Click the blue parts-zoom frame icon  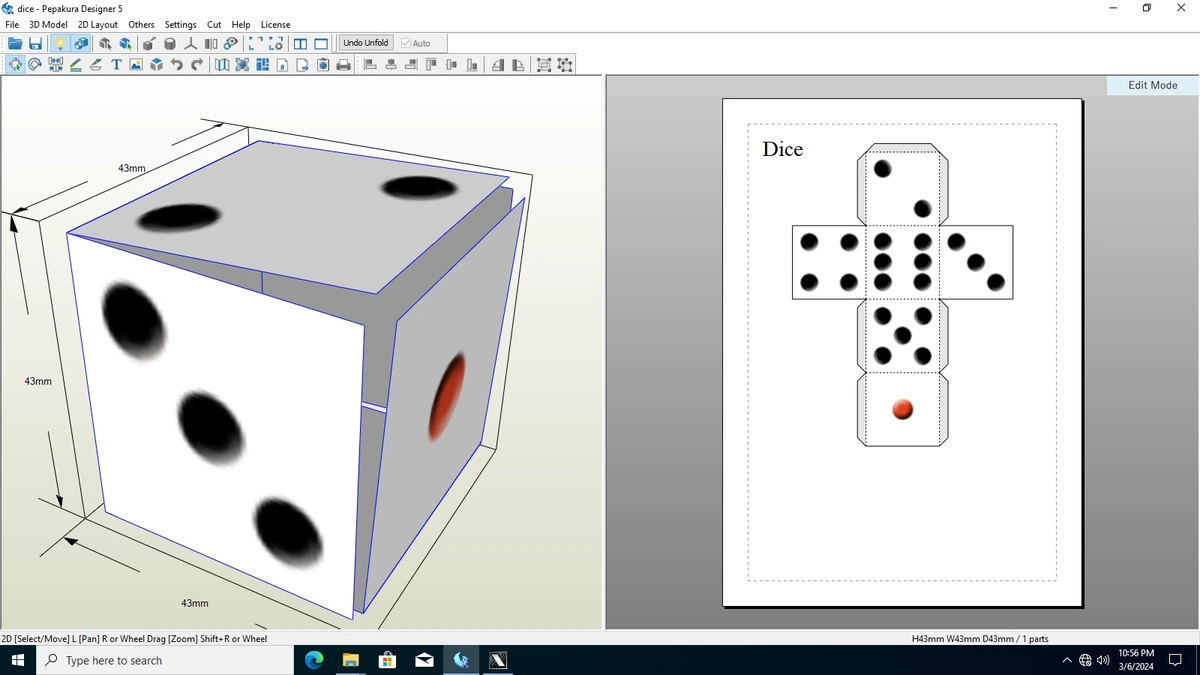point(242,65)
